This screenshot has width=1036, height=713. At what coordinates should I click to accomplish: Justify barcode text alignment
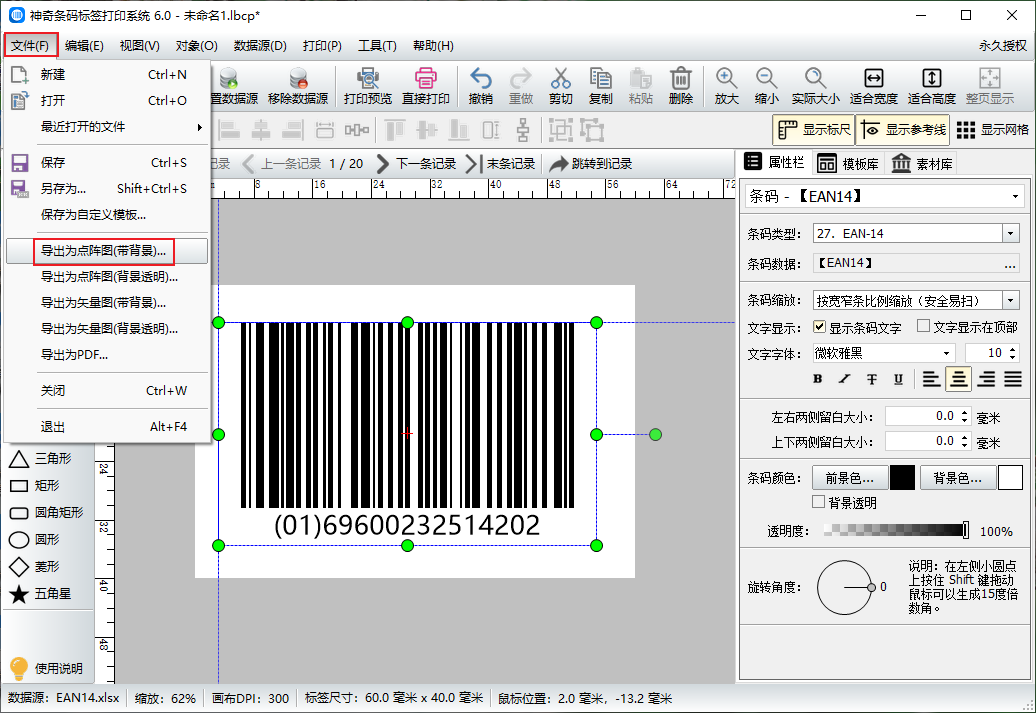[1013, 379]
